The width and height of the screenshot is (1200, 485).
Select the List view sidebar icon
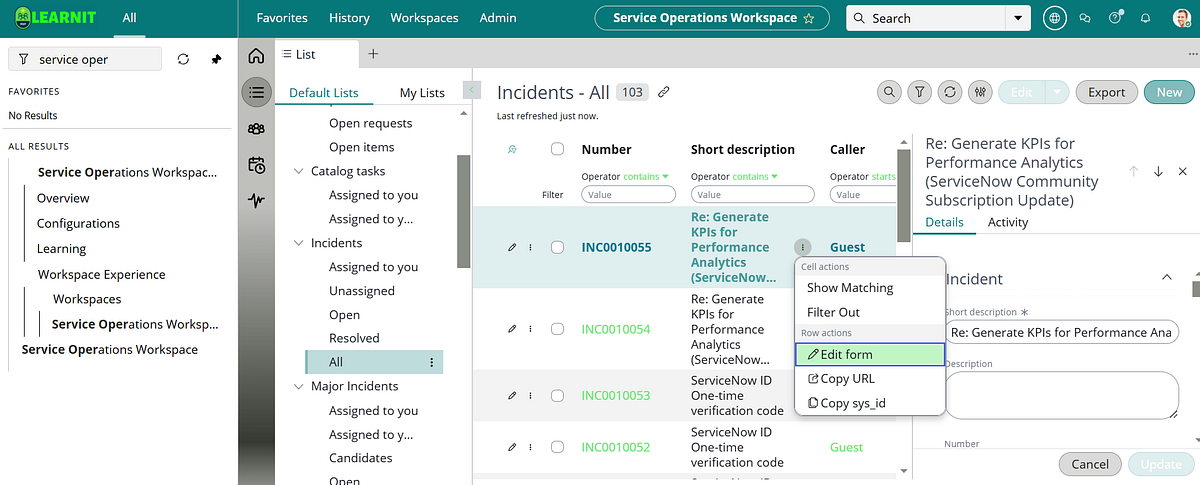point(257,92)
